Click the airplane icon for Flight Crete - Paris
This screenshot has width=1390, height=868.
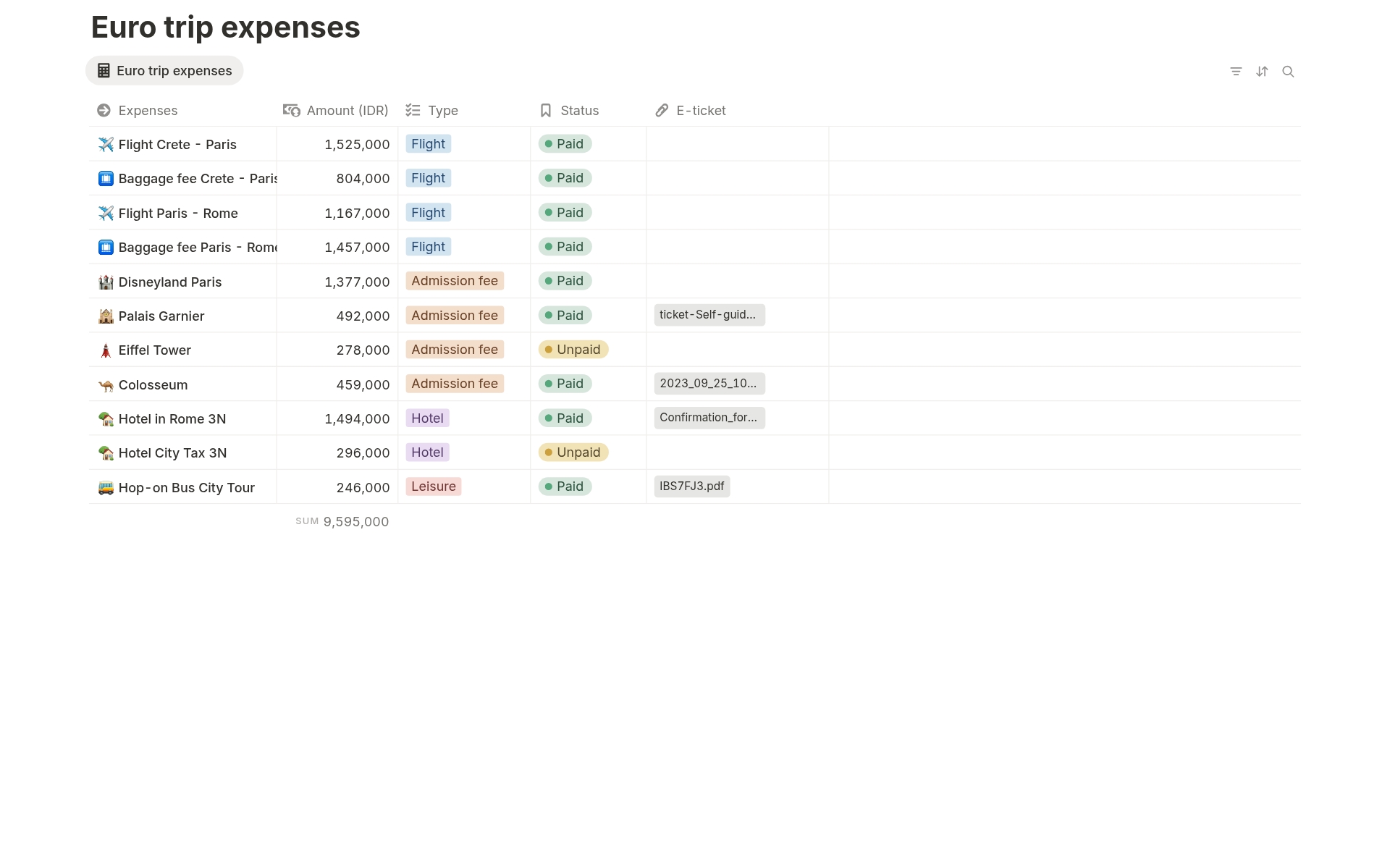[x=106, y=145]
